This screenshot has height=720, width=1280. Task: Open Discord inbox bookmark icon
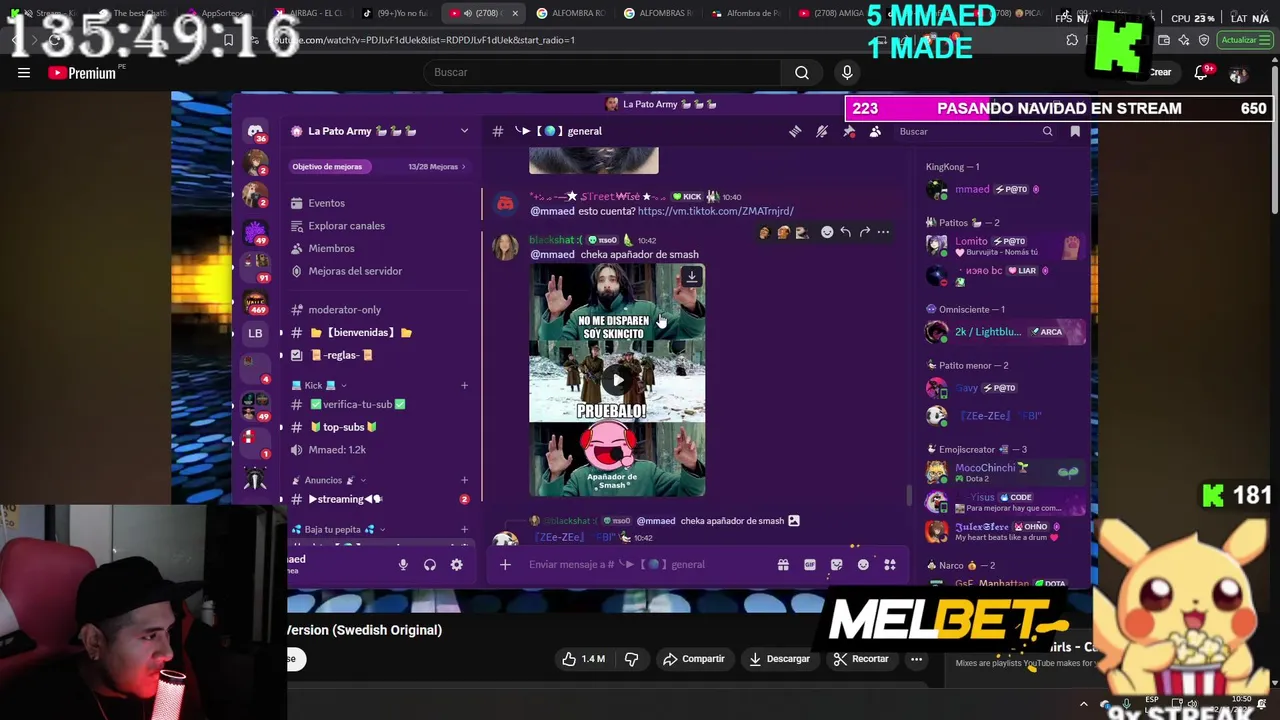point(1075,131)
